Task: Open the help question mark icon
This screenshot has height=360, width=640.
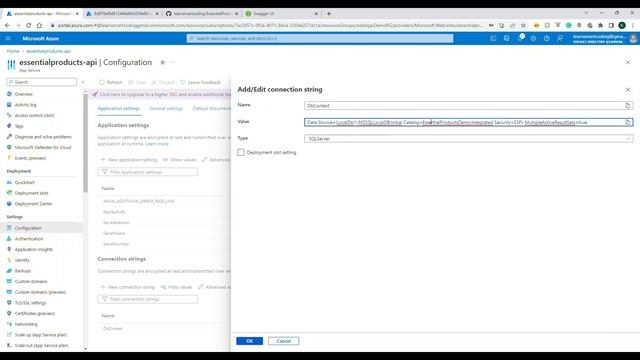Action: point(547,38)
